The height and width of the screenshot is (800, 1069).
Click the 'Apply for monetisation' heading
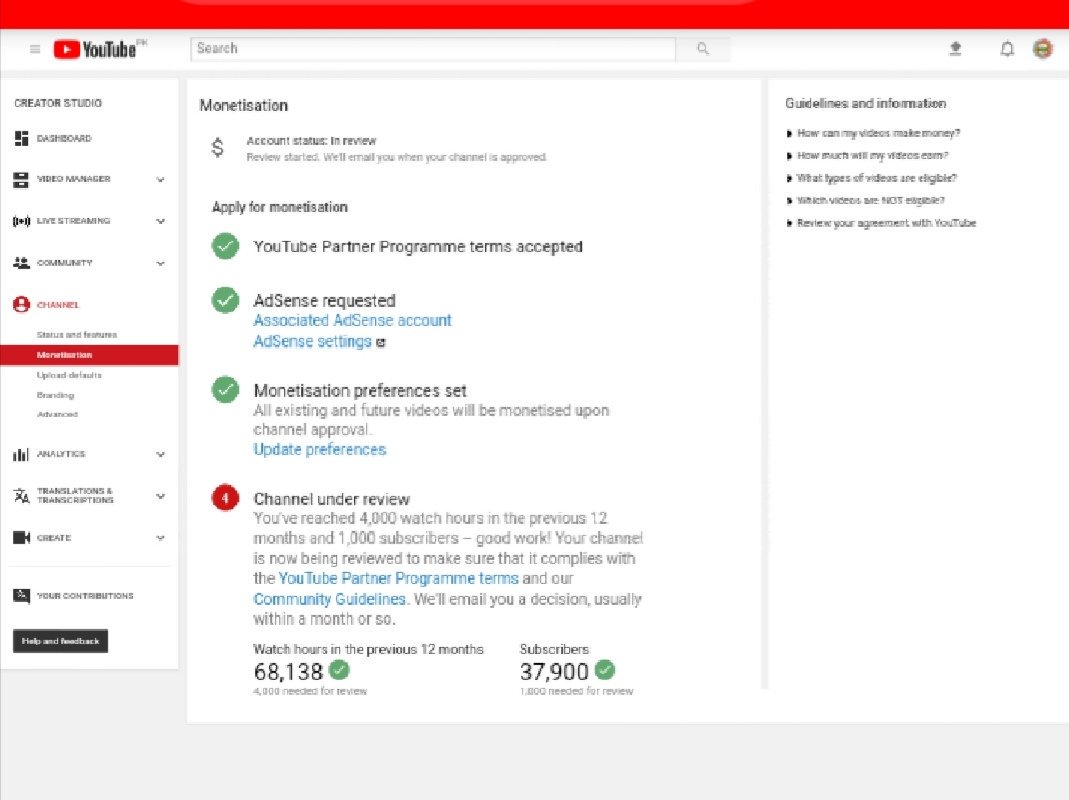pos(280,207)
